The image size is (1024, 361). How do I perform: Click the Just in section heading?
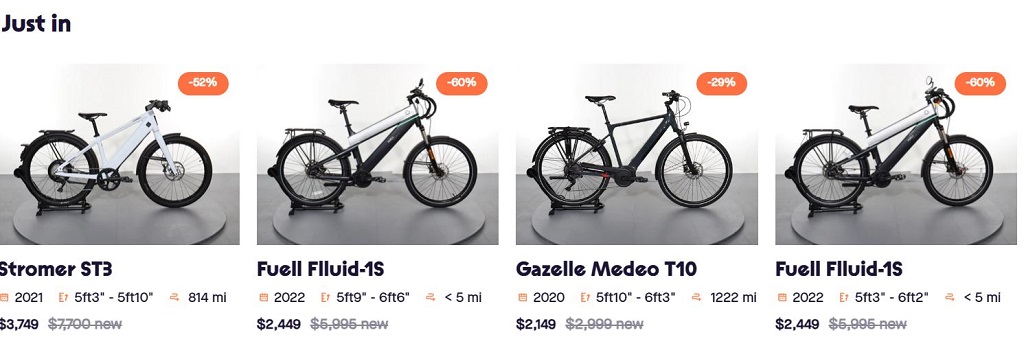(x=35, y=24)
